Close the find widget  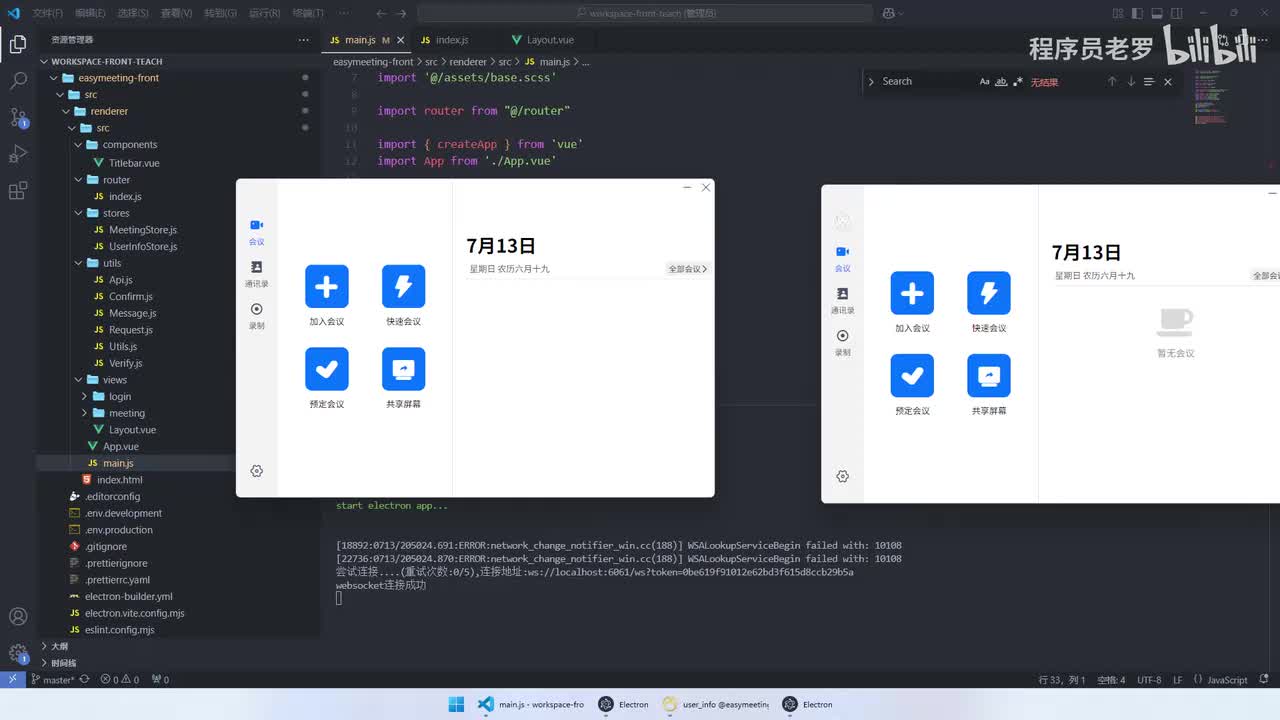(x=1167, y=82)
